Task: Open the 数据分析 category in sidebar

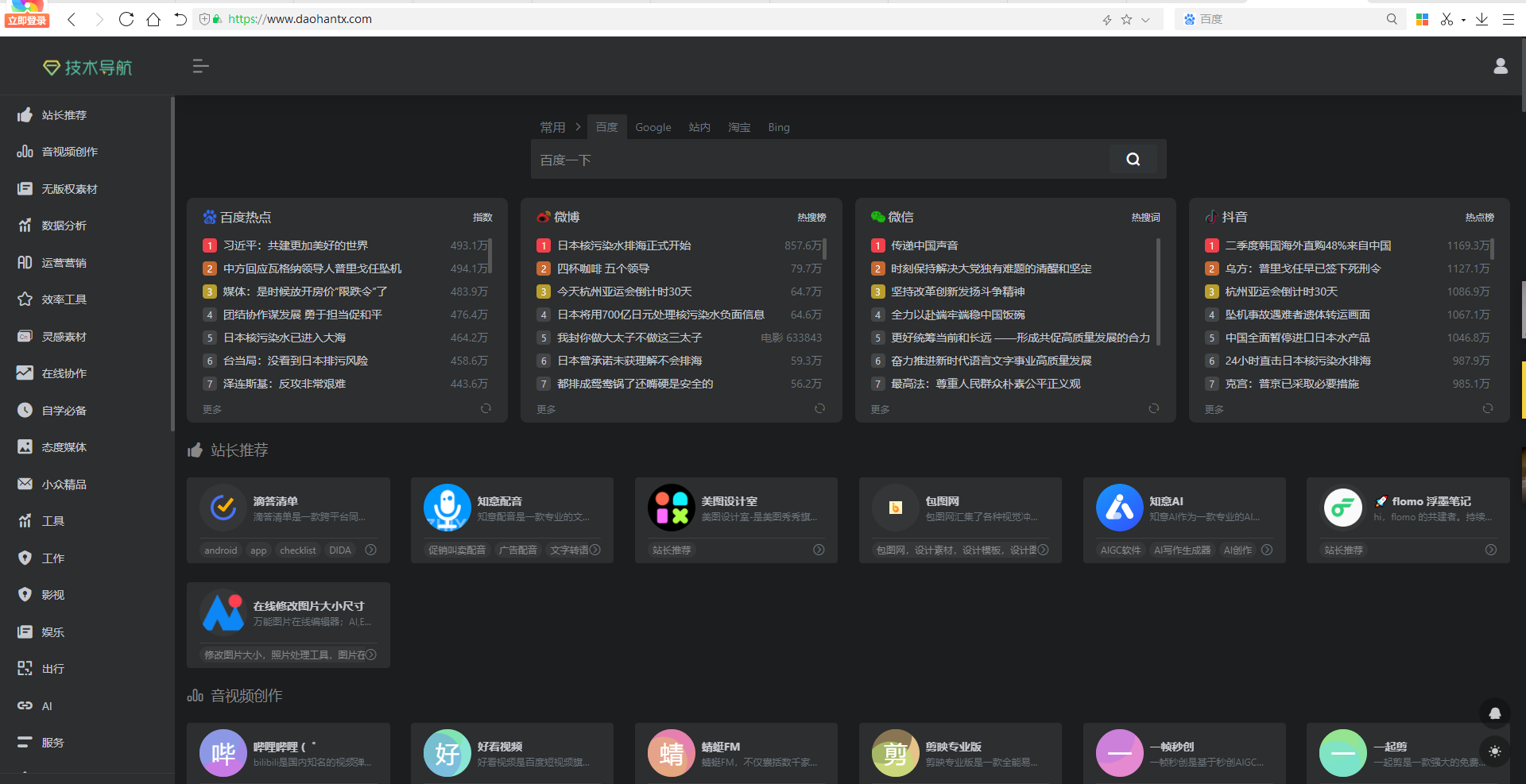Action: click(x=64, y=226)
